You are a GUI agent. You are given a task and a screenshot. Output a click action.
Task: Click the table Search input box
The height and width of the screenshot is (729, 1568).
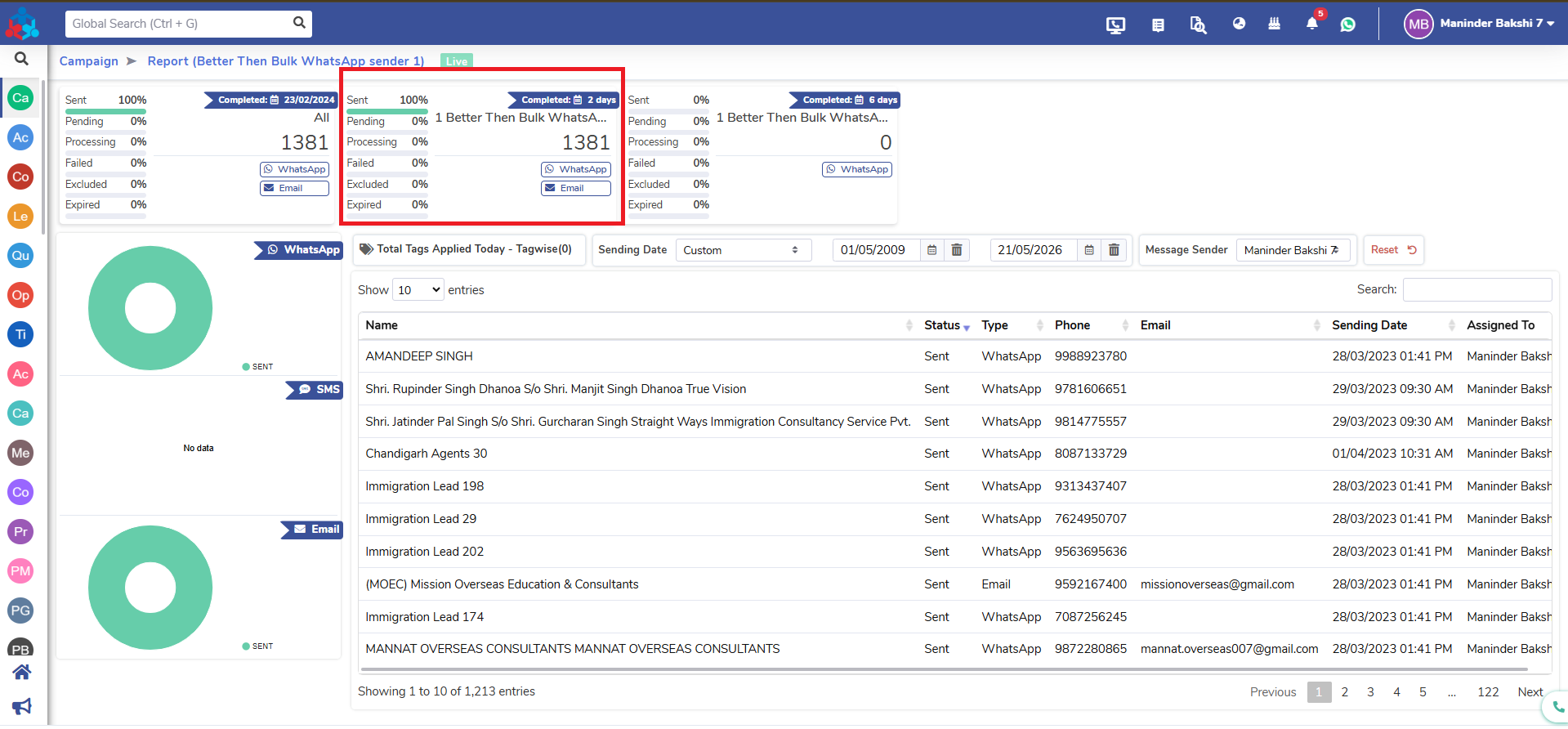1477,289
